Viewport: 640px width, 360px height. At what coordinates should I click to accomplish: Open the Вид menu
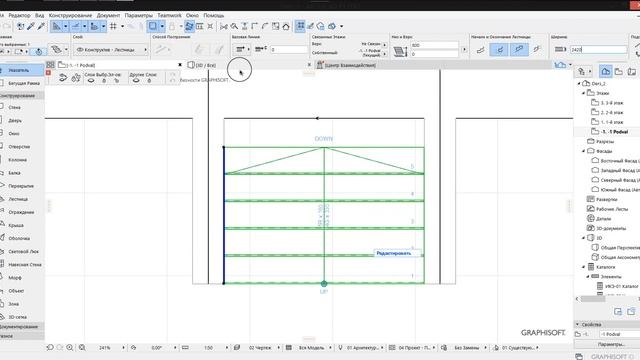pos(40,16)
